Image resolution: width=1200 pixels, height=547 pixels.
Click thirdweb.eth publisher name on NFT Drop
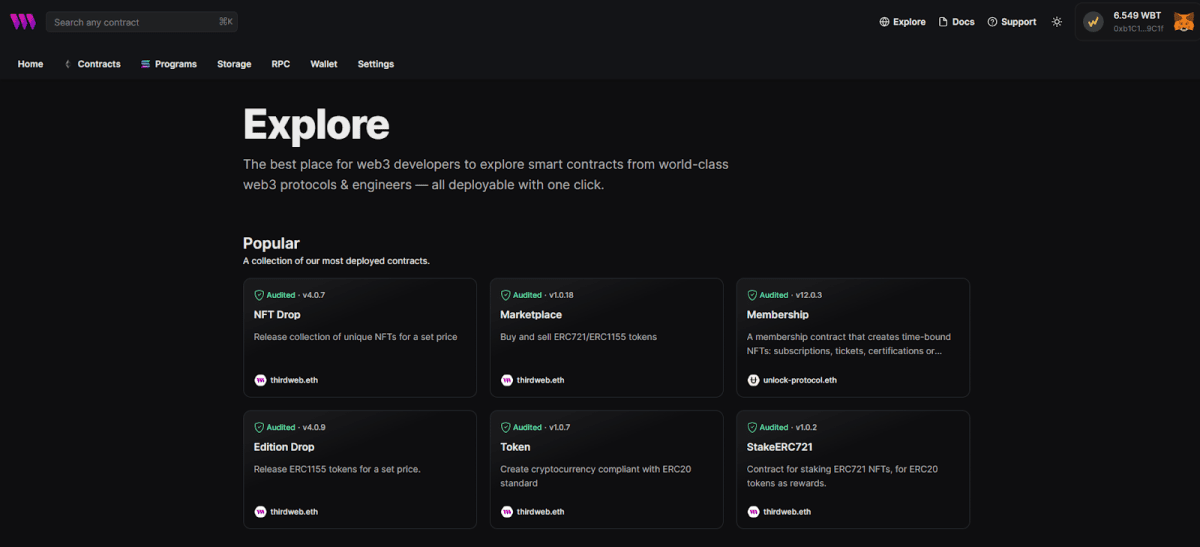coord(293,380)
